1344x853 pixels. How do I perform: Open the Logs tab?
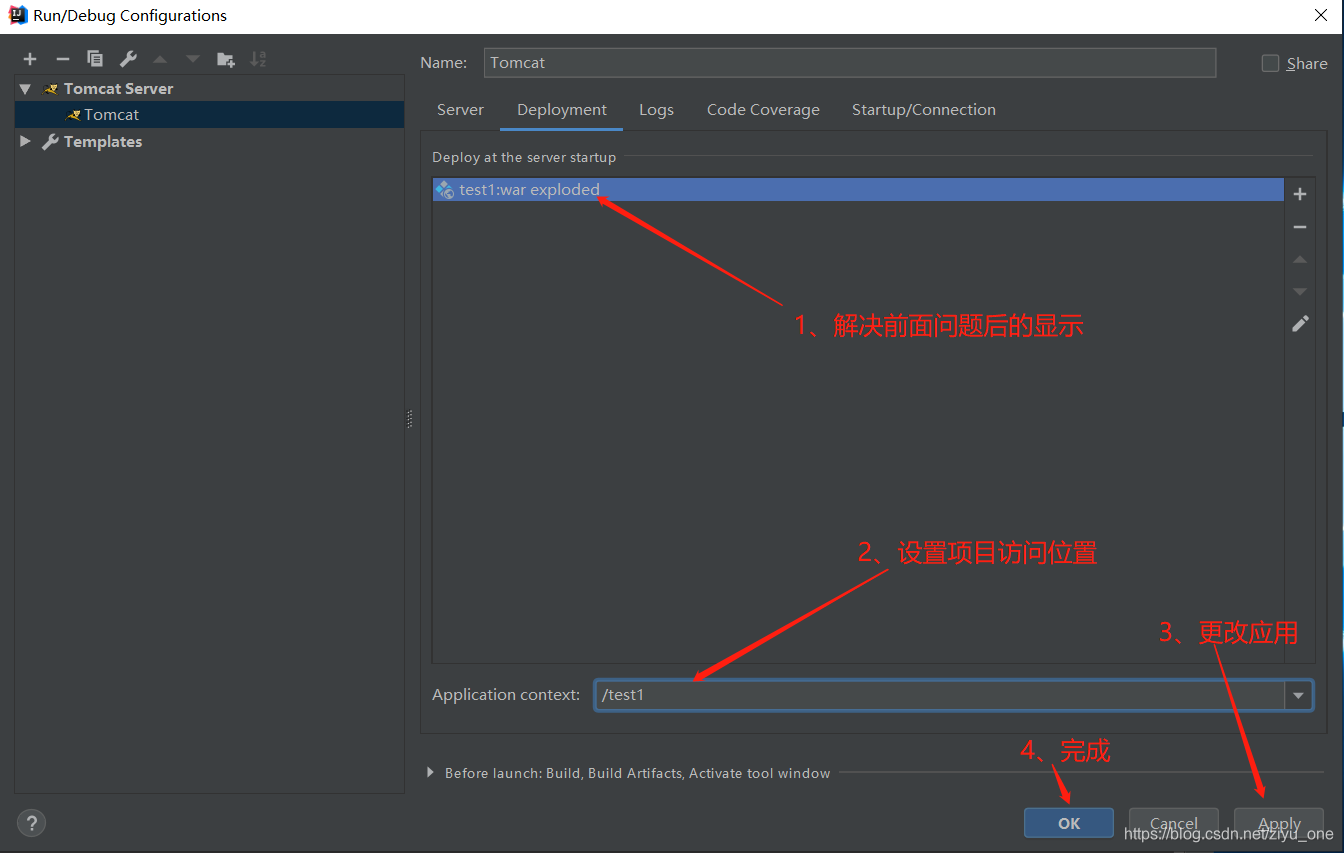pyautogui.click(x=656, y=110)
